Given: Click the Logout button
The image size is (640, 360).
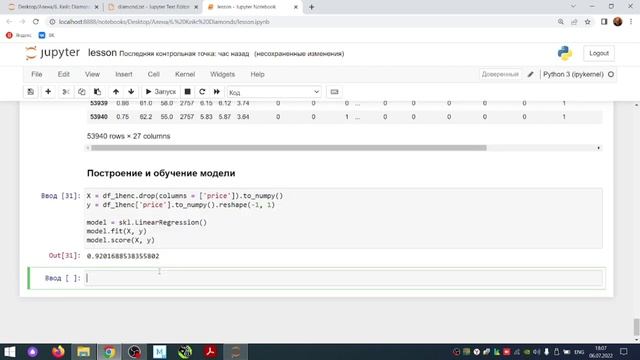Looking at the screenshot, I should [x=599, y=53].
